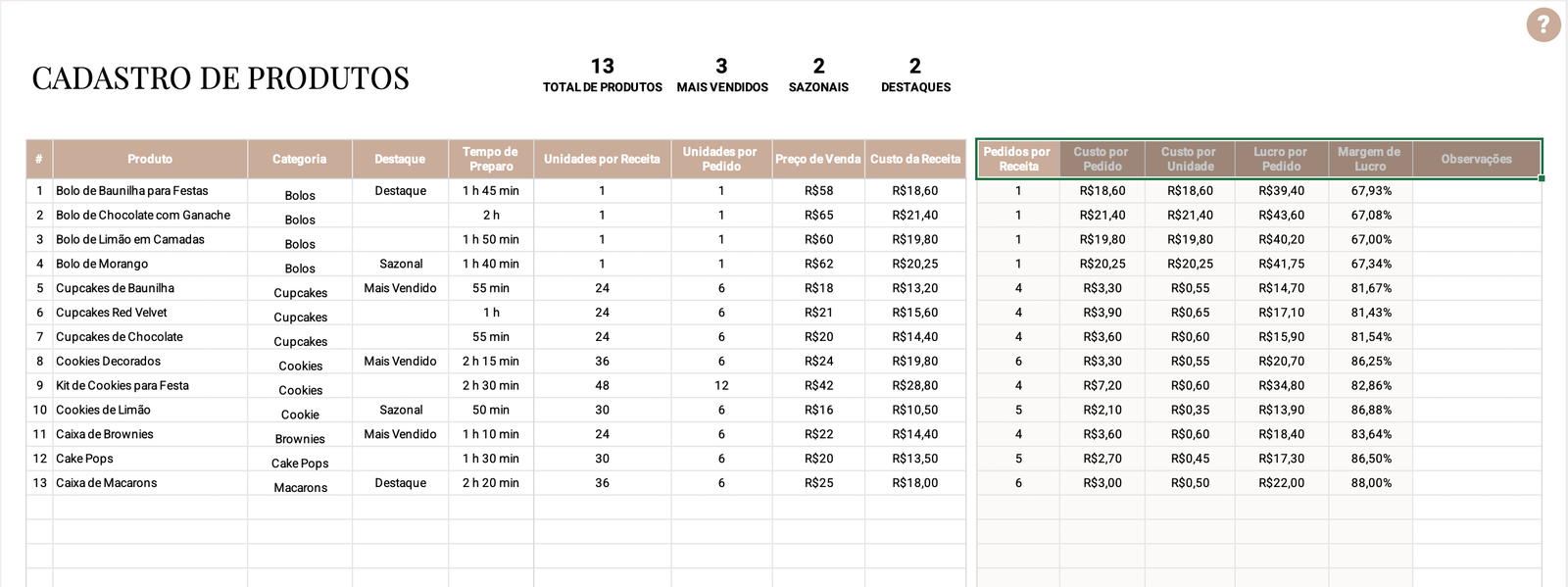Select the "Unidades por Pedido" header

click(721, 159)
